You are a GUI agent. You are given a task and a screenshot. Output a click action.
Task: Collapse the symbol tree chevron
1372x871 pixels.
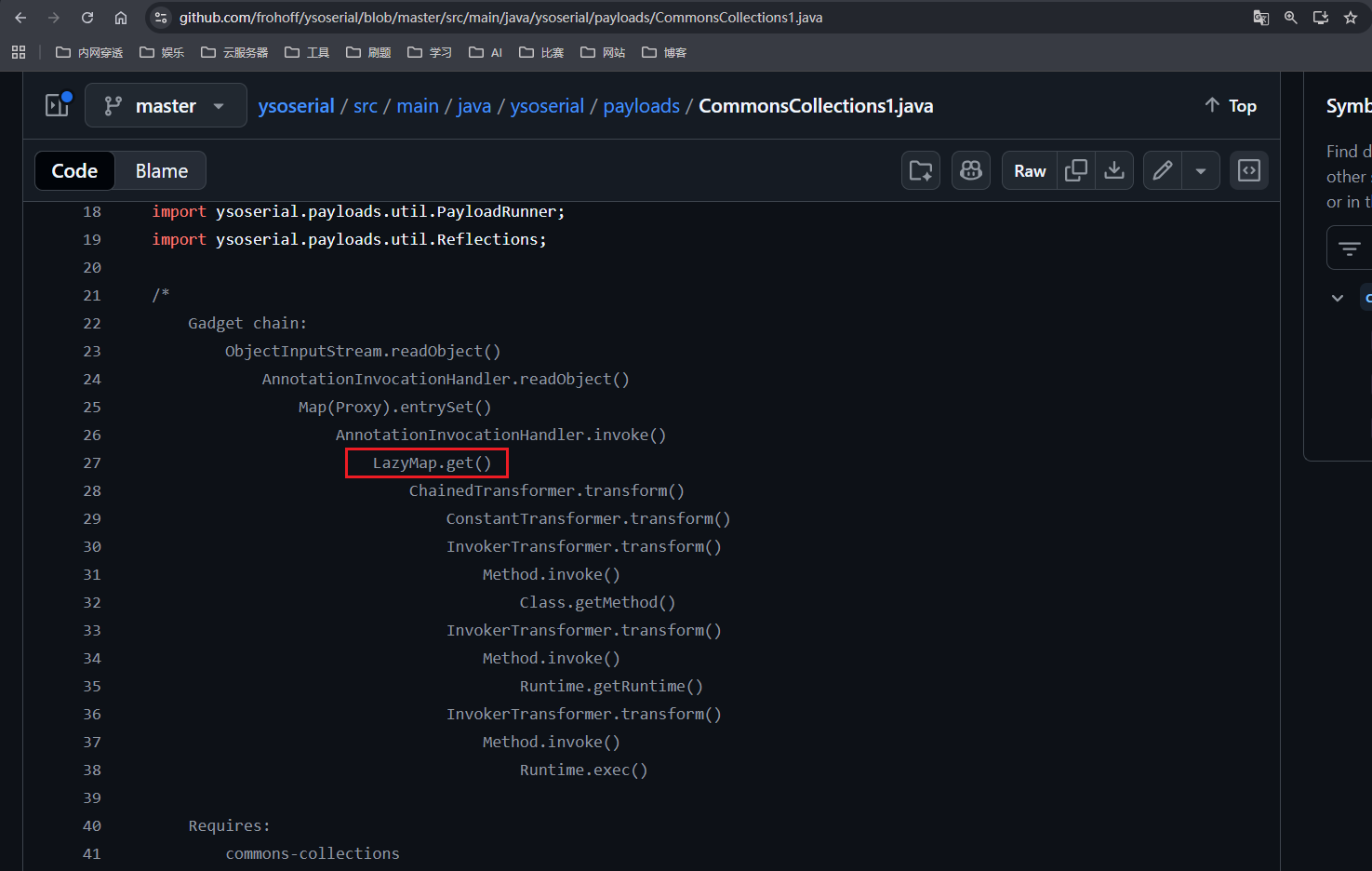click(1338, 298)
